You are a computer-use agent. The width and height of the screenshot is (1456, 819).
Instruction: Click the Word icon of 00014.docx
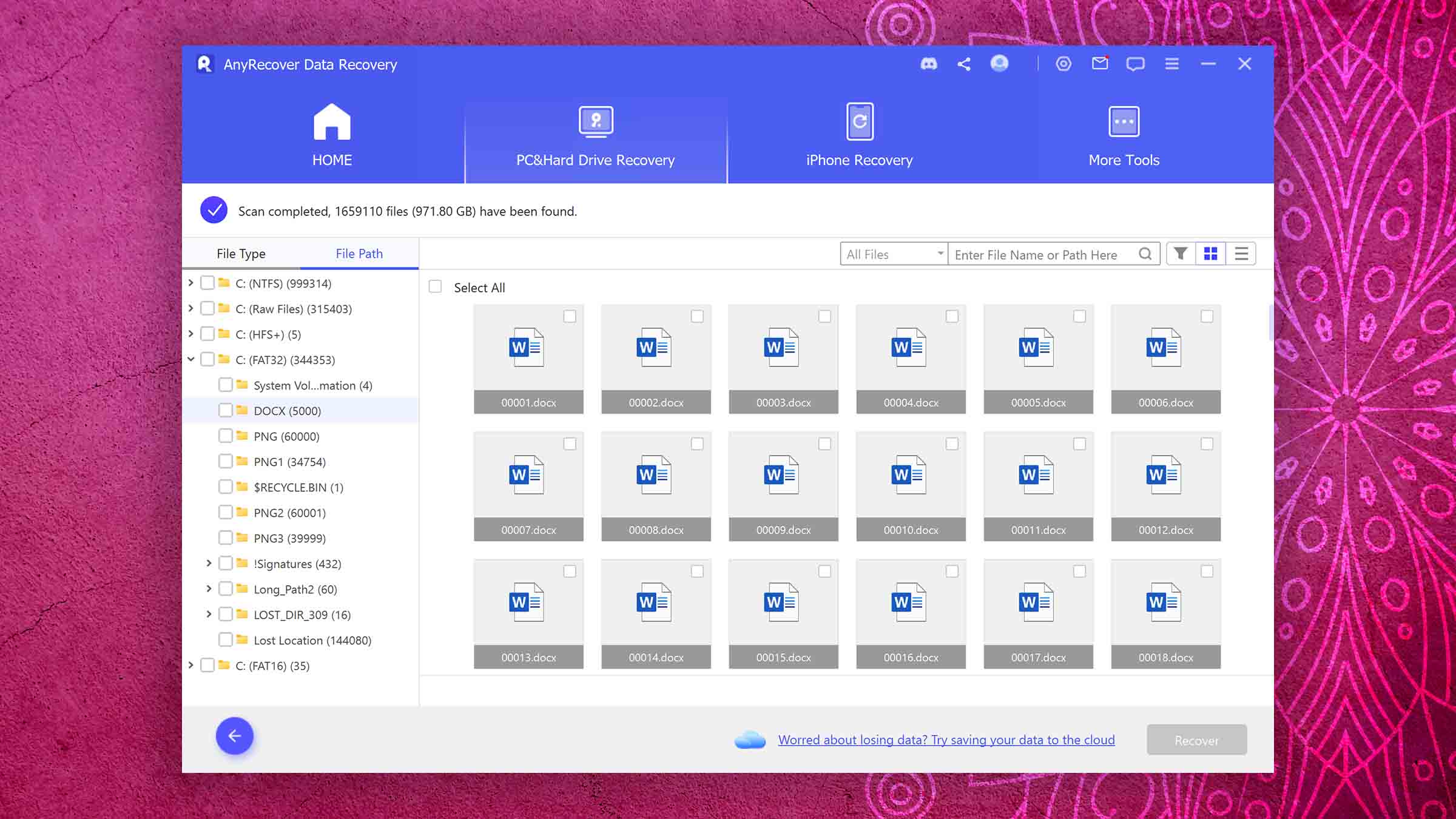point(653,602)
